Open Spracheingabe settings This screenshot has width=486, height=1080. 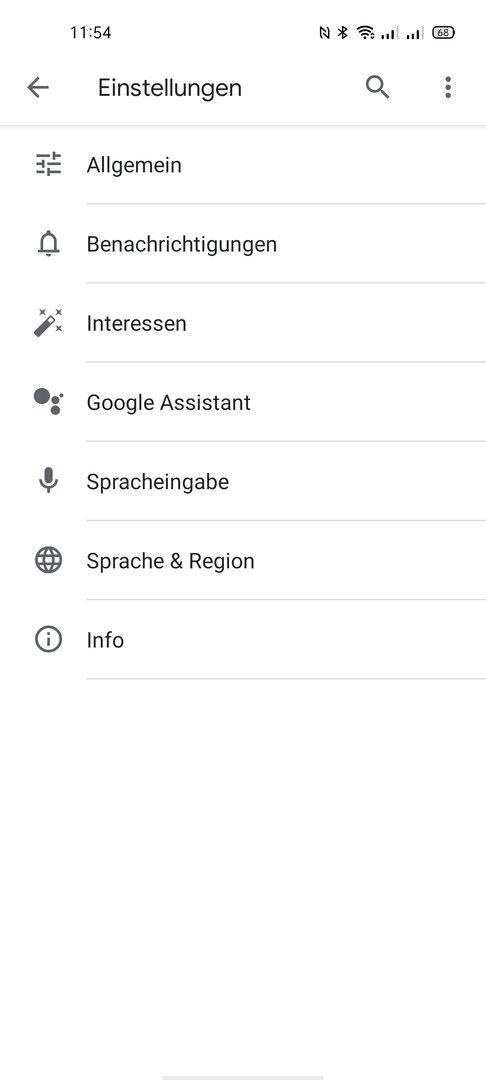pyautogui.click(x=243, y=481)
